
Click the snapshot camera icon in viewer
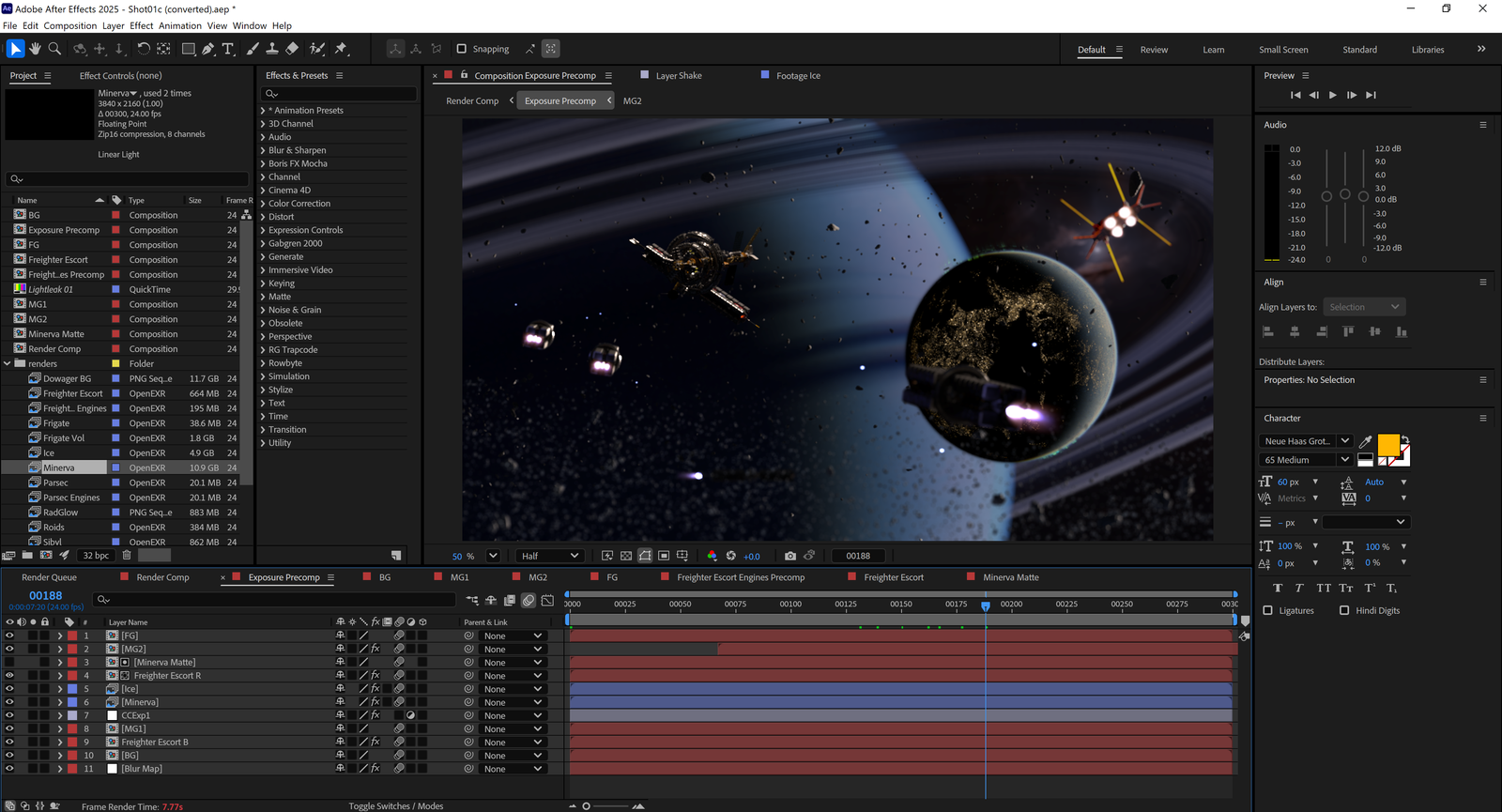[789, 556]
